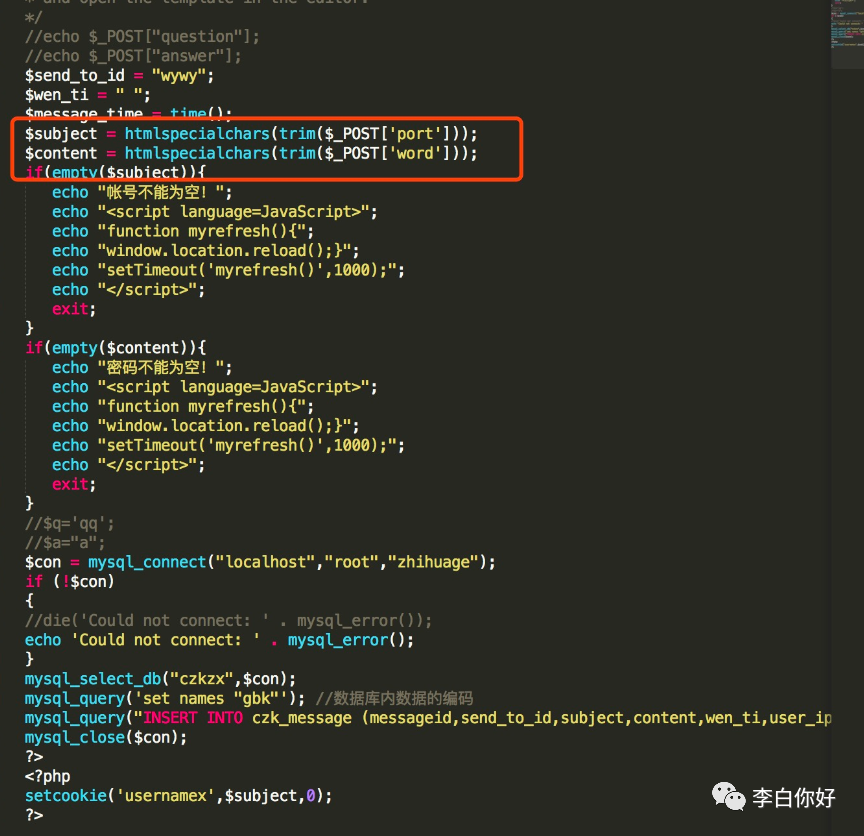The height and width of the screenshot is (836, 864).
Task: Select the "wywy" string value
Action: [179, 75]
